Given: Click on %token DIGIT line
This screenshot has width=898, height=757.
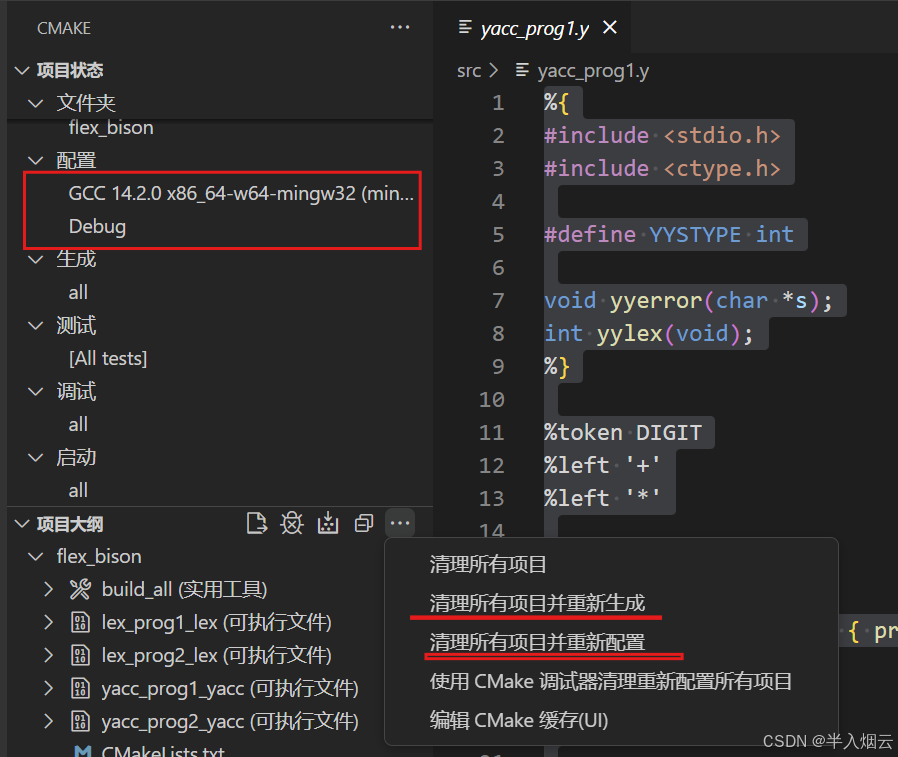Looking at the screenshot, I should (623, 433).
